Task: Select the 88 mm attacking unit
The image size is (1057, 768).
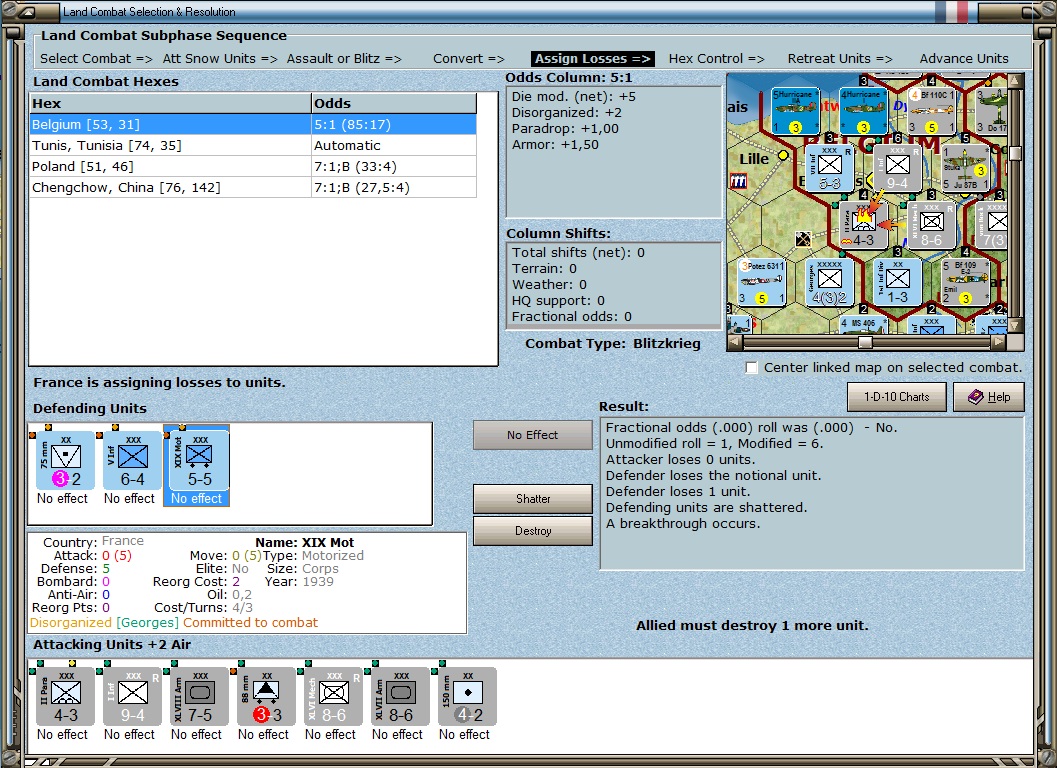Action: pos(266,697)
